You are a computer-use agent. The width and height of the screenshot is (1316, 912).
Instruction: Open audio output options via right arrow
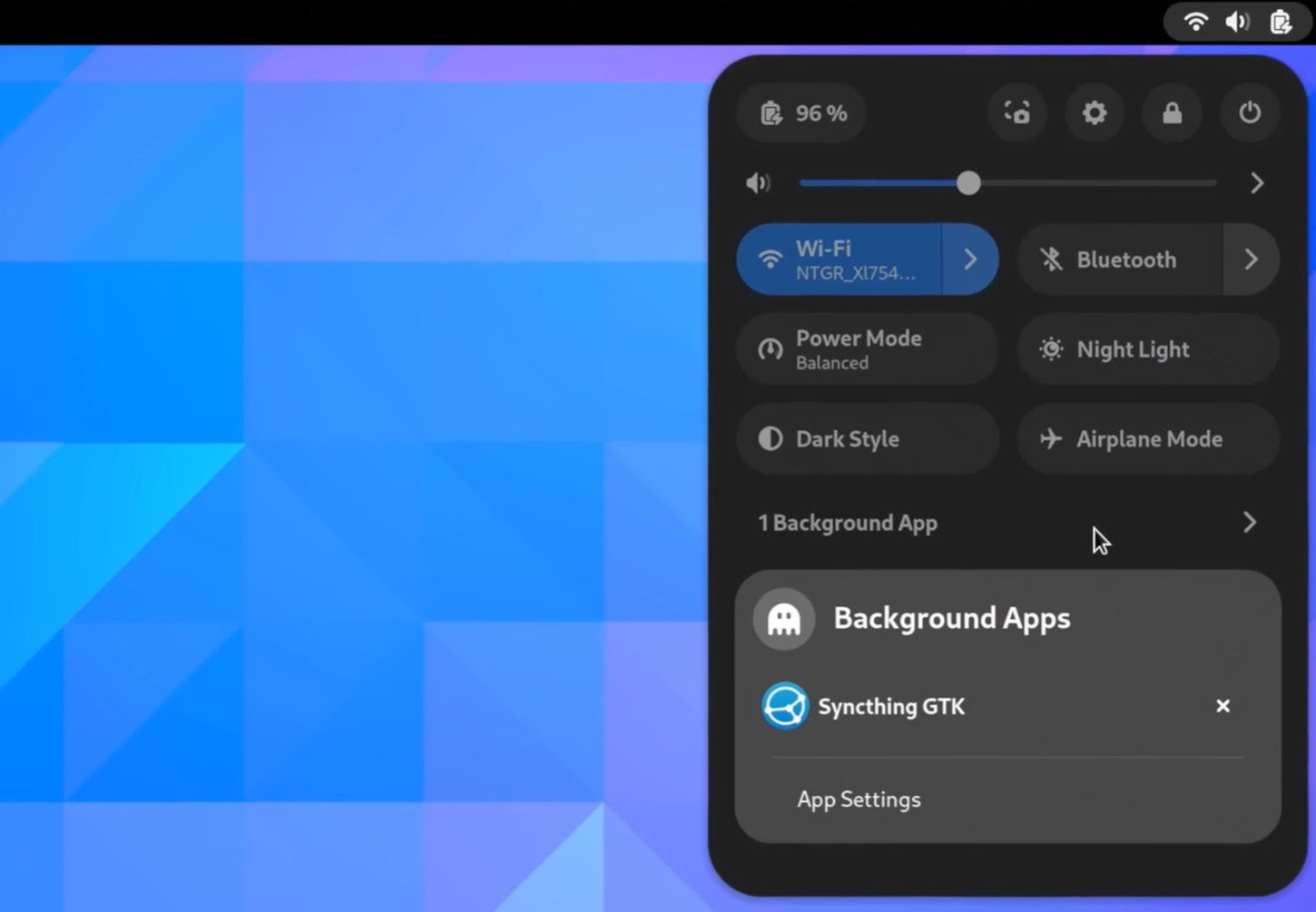click(x=1257, y=182)
